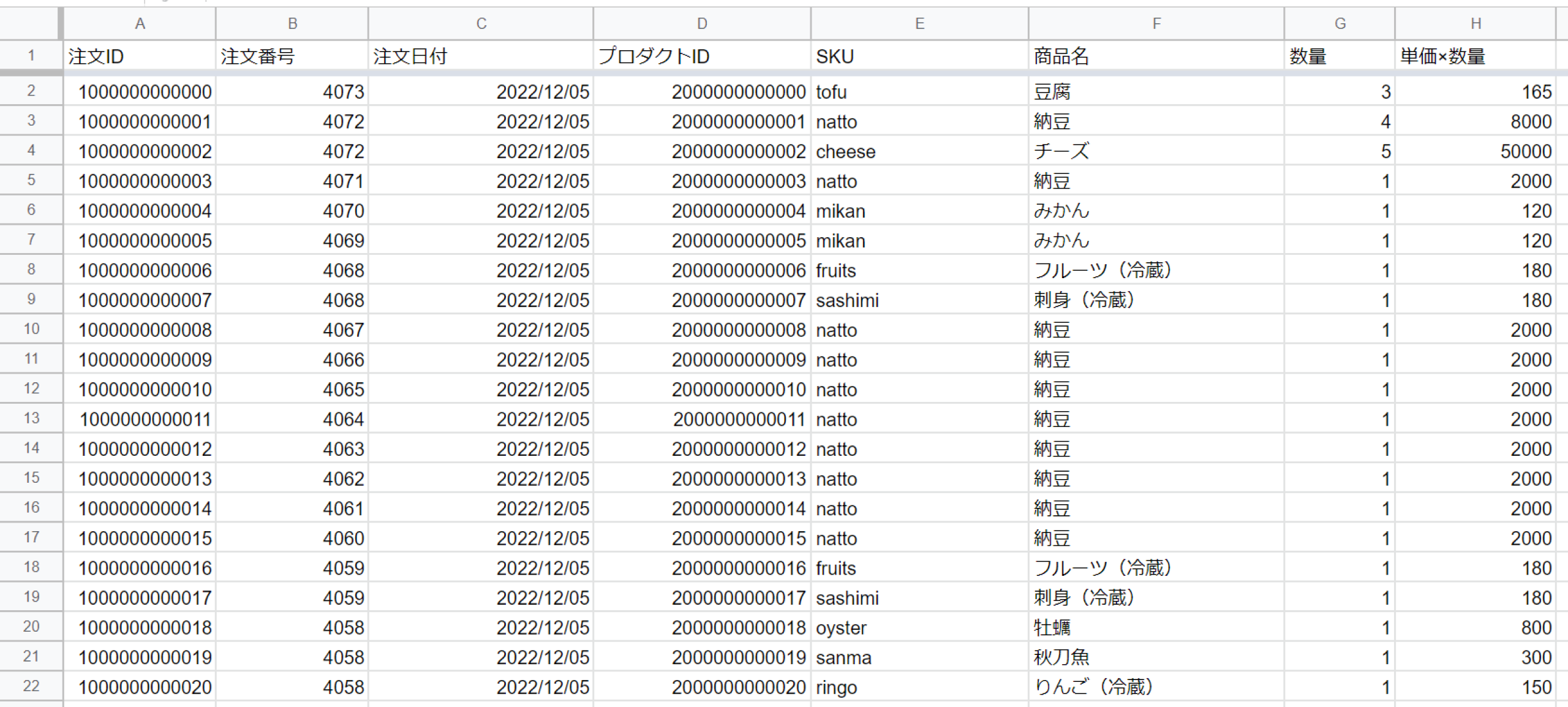This screenshot has height=707, width=1568.
Task: Select the 単価×数量 header cell
Action: click(x=1476, y=56)
